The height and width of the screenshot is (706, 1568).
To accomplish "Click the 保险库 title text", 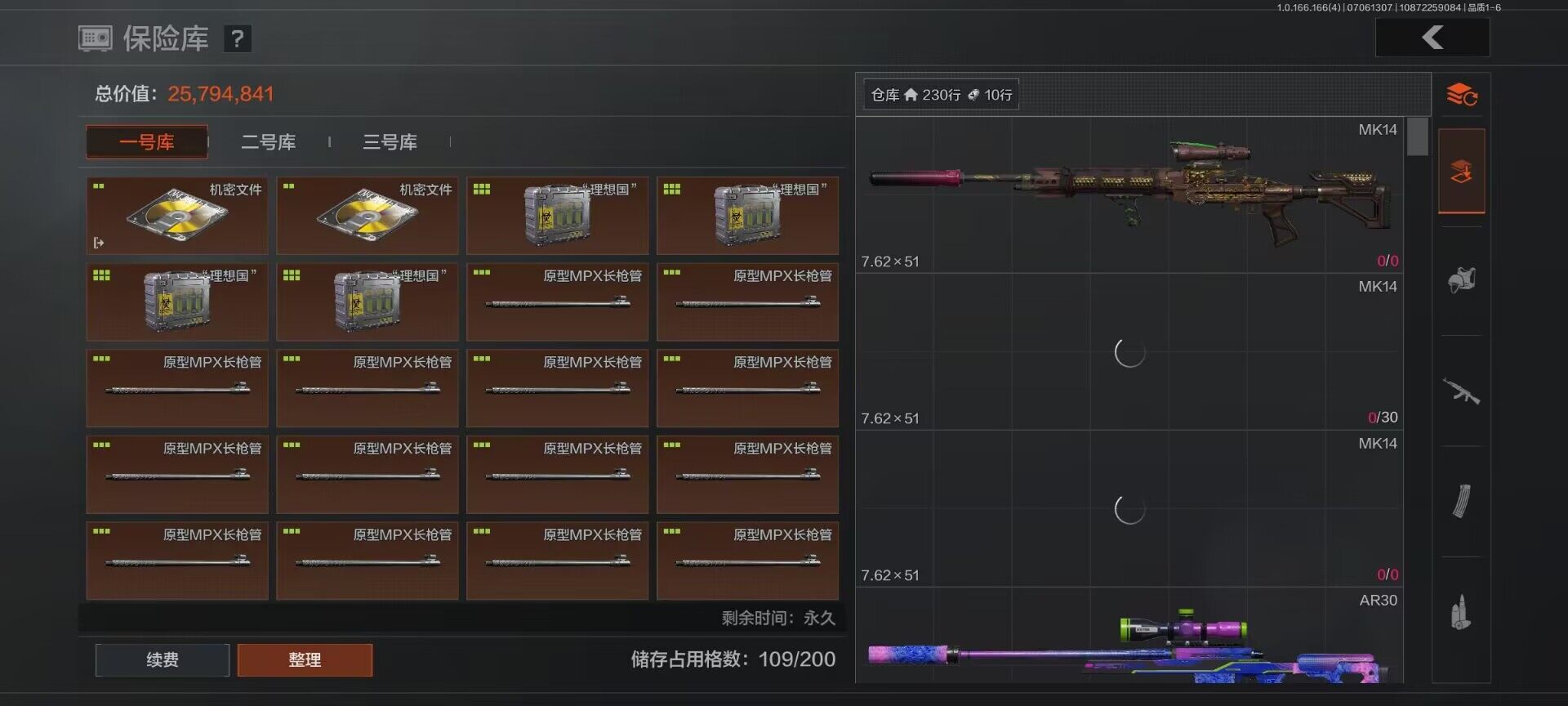I will click(166, 38).
